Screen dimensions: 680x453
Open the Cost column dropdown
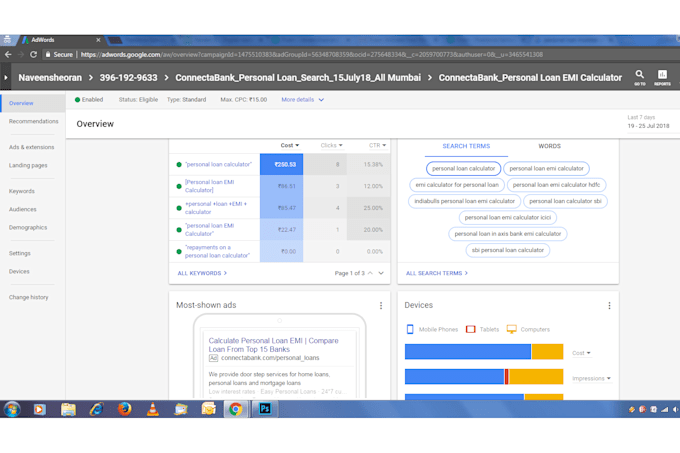[290, 145]
